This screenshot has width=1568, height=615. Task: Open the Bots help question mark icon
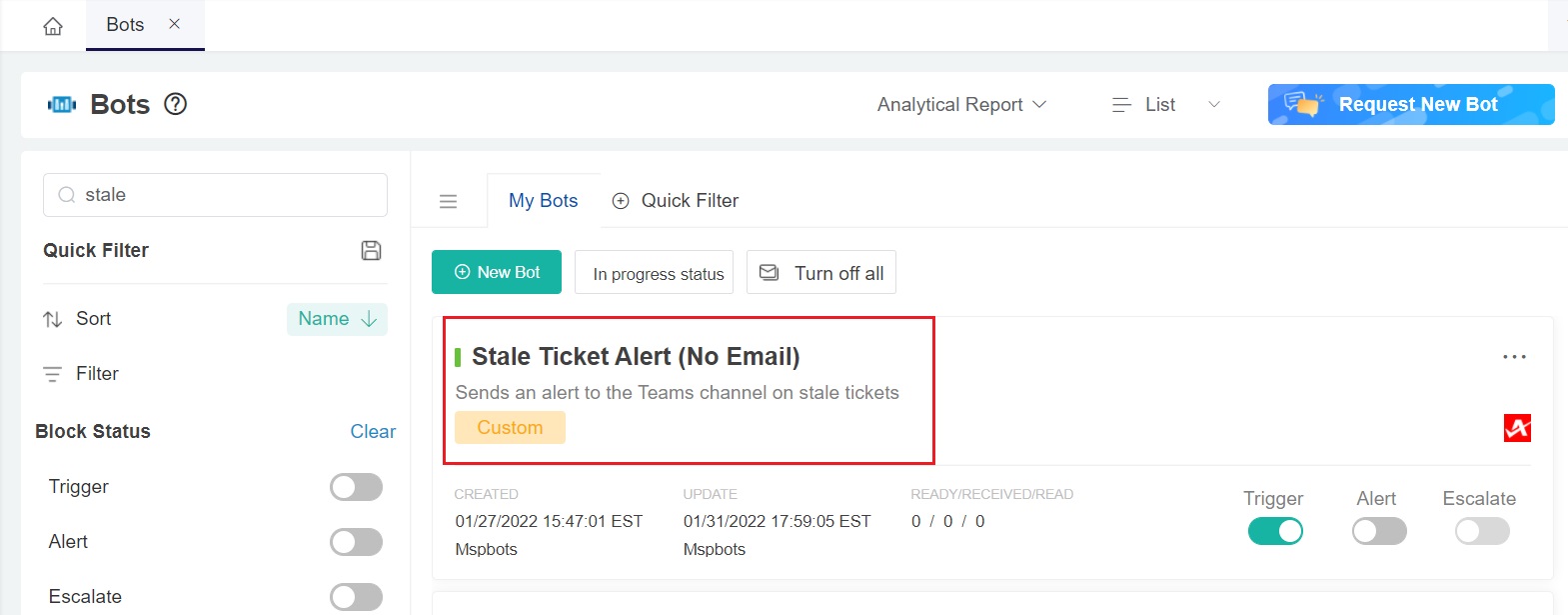(175, 103)
